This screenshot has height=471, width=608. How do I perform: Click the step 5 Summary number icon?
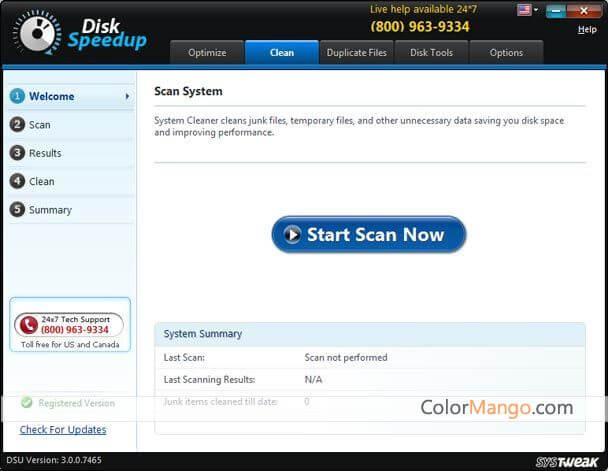[x=17, y=210]
